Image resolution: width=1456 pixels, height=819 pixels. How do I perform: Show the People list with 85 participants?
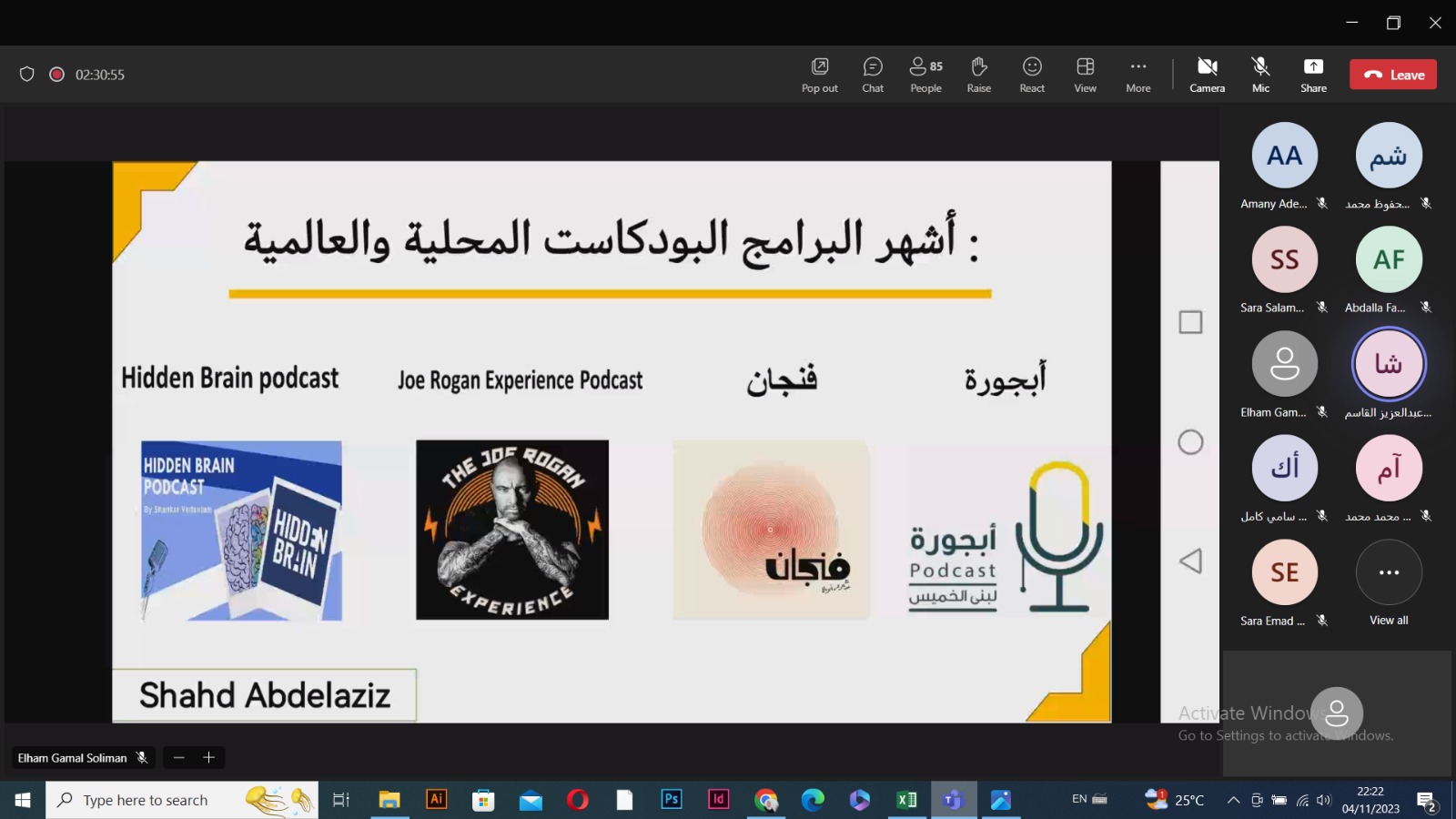(x=926, y=75)
